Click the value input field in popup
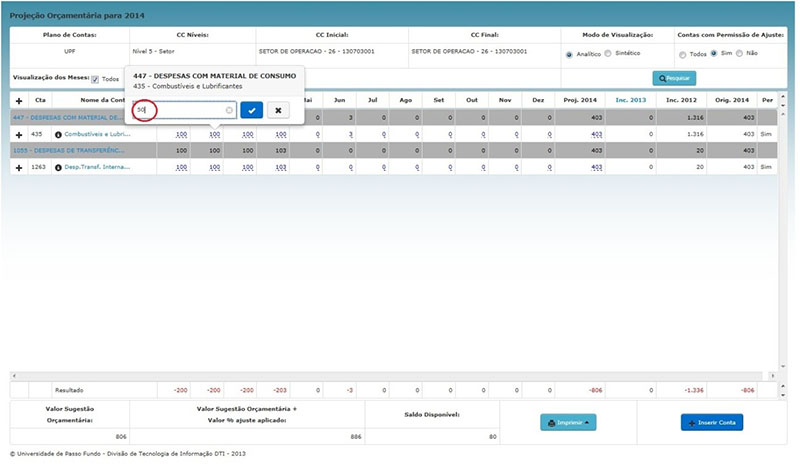The image size is (800, 467). coord(184,110)
